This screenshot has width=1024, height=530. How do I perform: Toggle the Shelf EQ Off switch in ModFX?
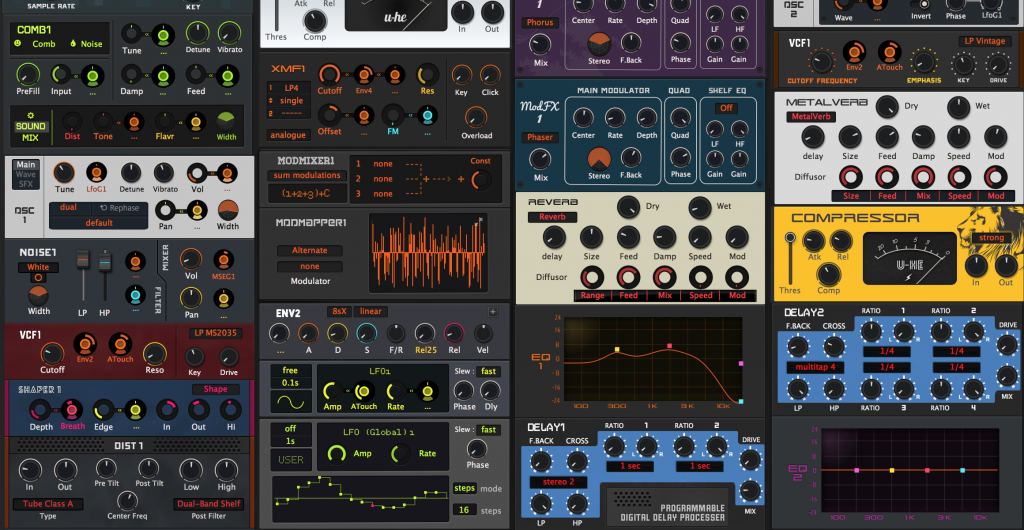pyautogui.click(x=726, y=108)
